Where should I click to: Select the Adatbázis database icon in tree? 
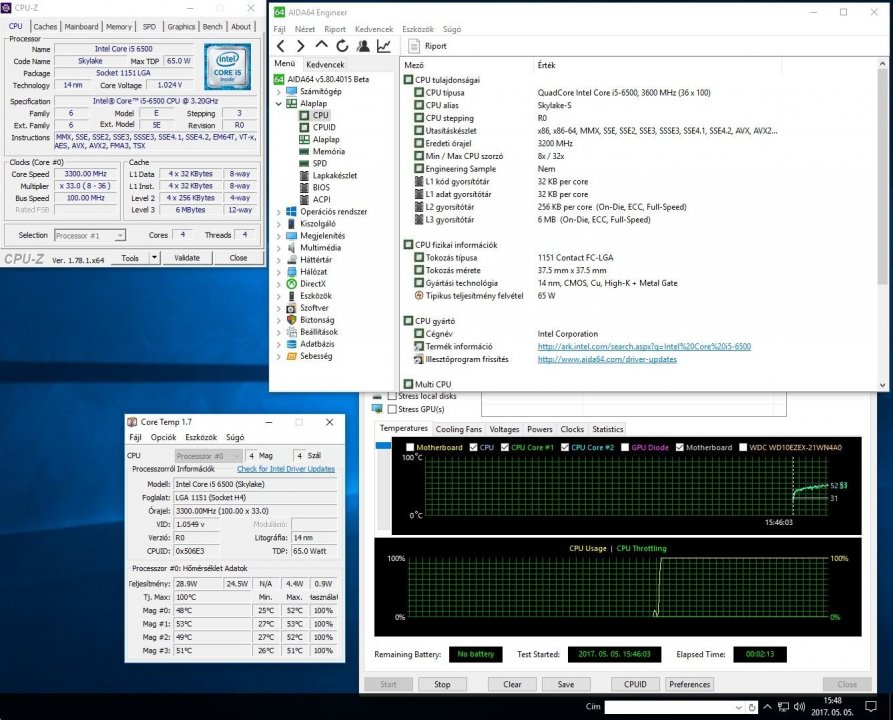292,344
